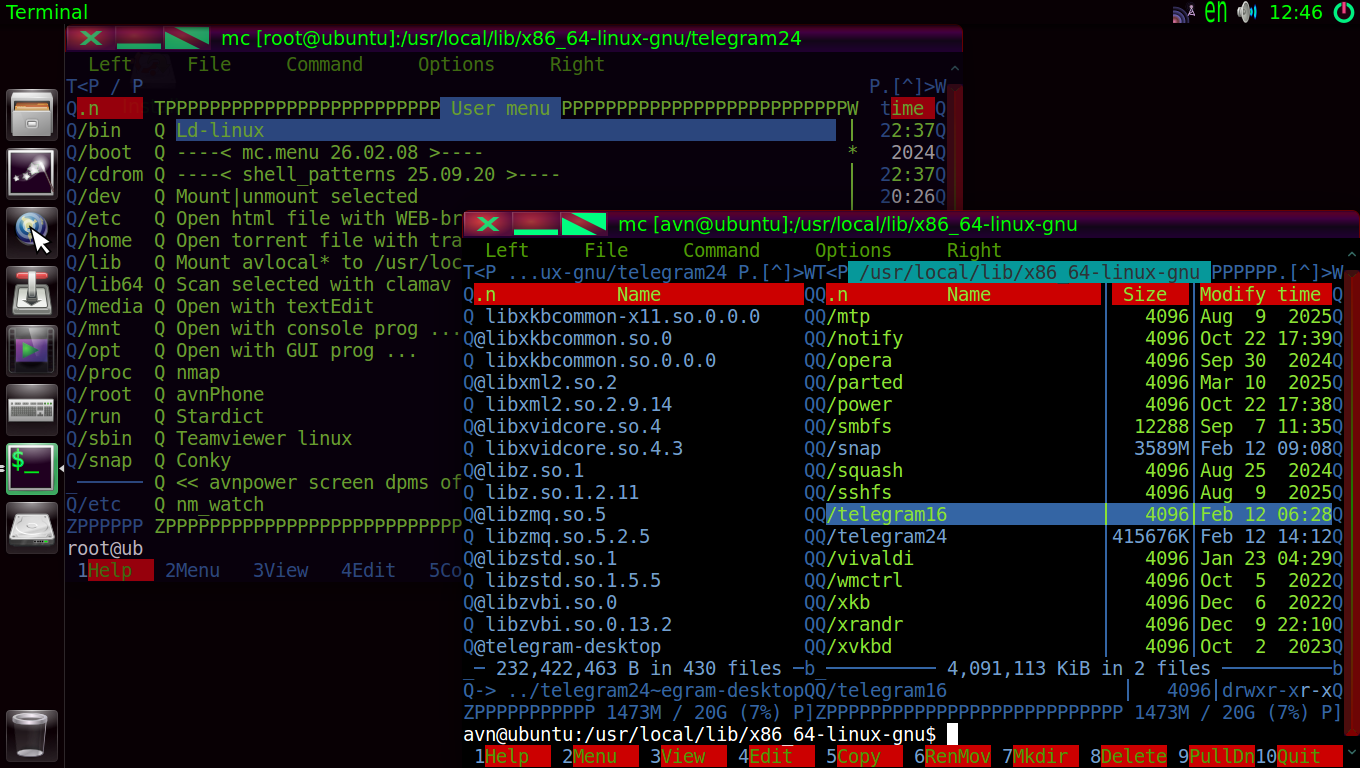The image size is (1360, 768).
Task: Open the network status tray icon
Action: [1183, 13]
